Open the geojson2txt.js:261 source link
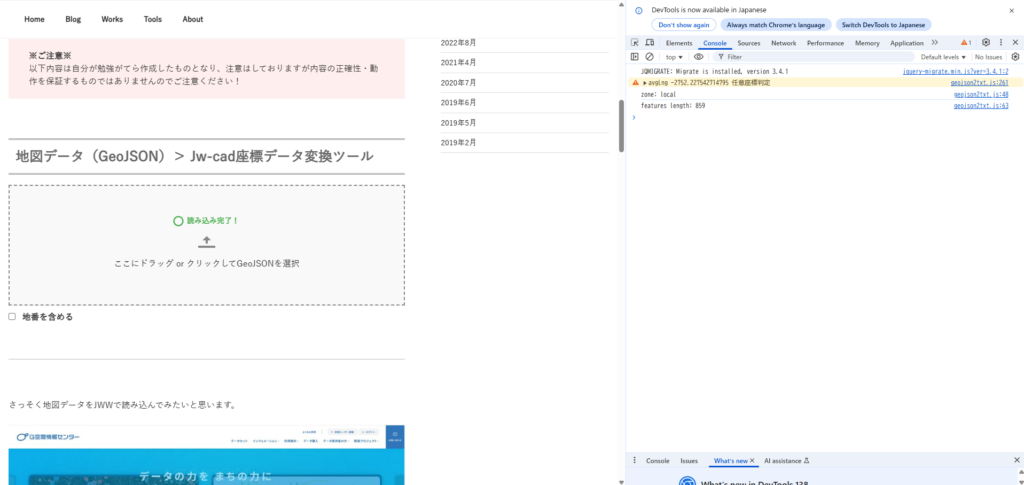The height and width of the screenshot is (485, 1024). coord(980,83)
